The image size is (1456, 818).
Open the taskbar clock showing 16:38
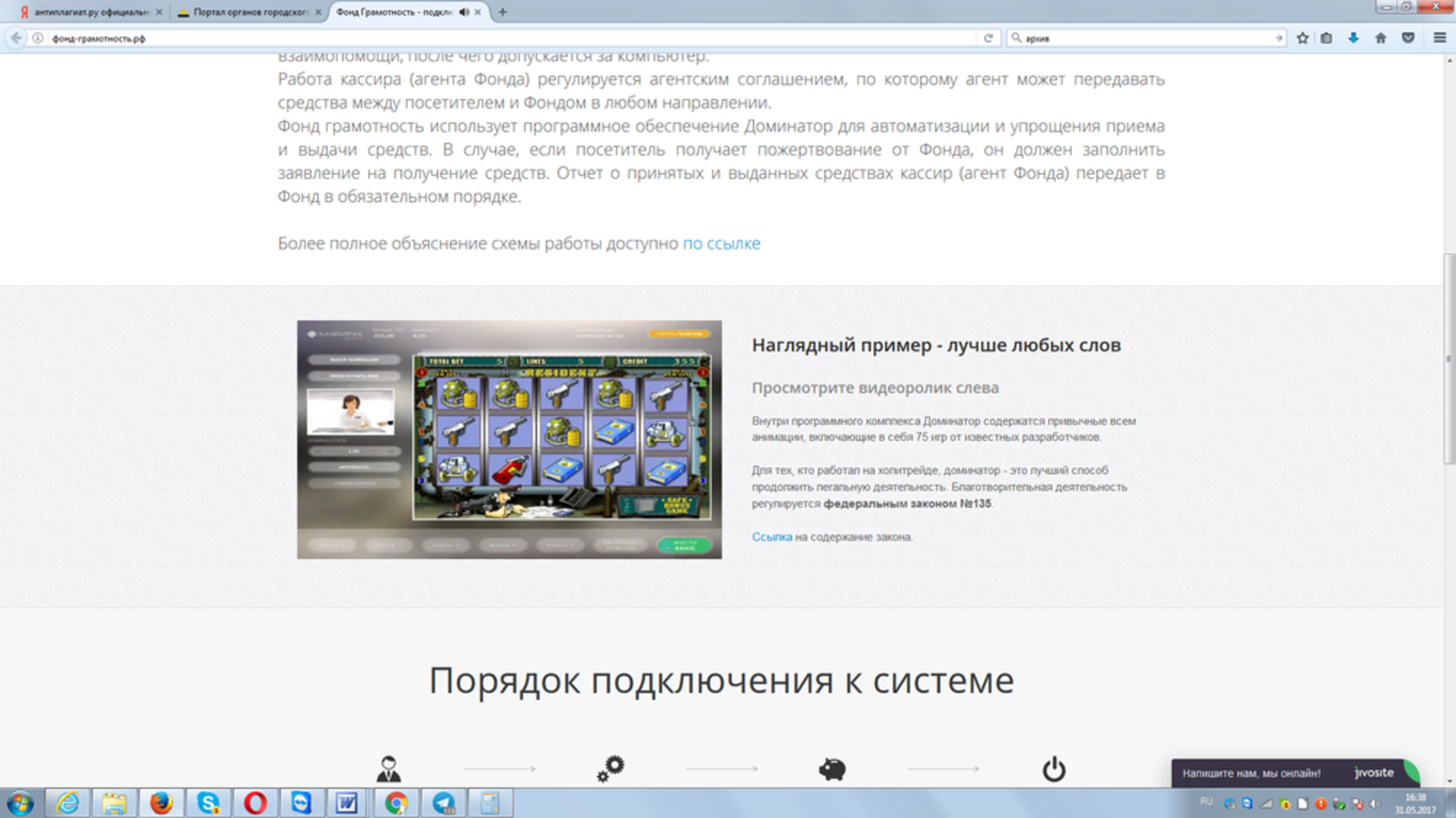point(1415,803)
